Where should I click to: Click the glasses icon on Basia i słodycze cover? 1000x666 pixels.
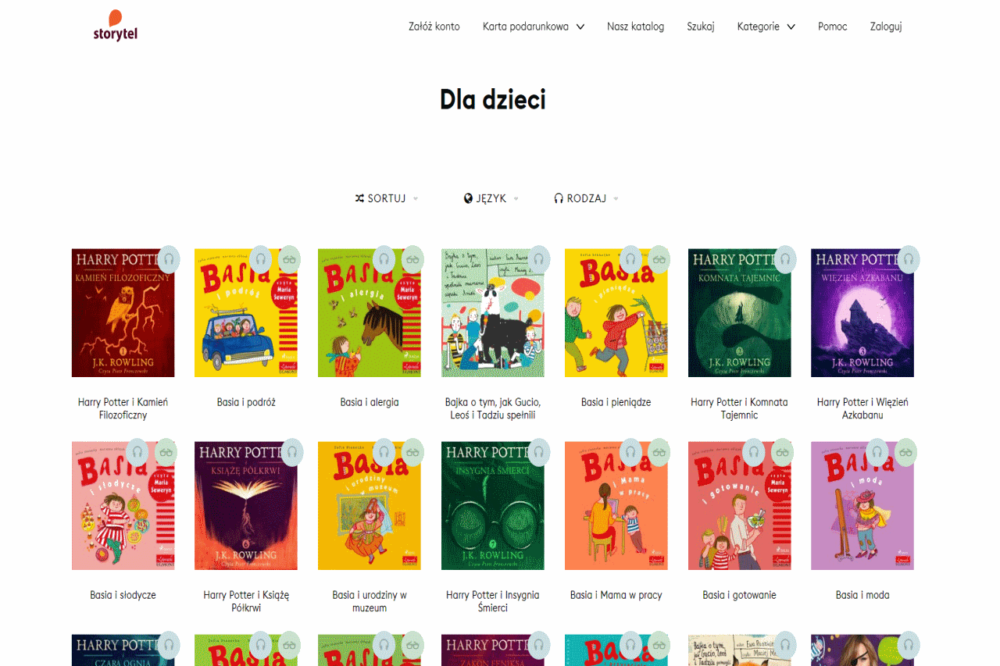coord(166,452)
